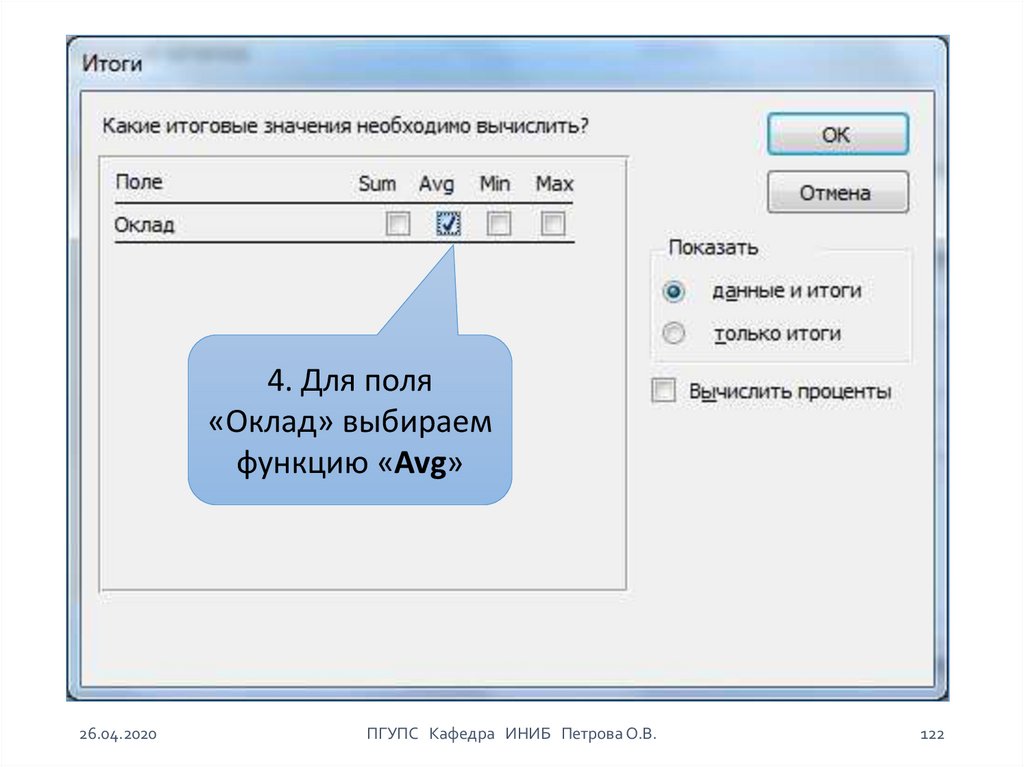The height and width of the screenshot is (767, 1024).
Task: Select the Оклад field row label
Action: 145,225
